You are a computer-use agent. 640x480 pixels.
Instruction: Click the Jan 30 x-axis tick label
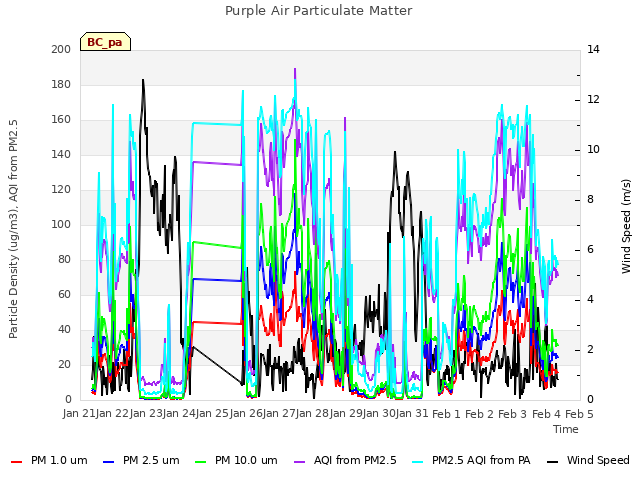[x=380, y=413]
